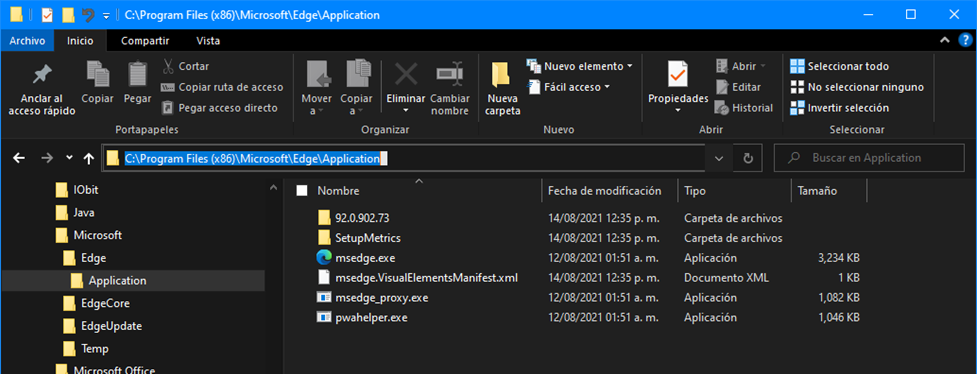Click the properties icon in quick access toolbar
The height and width of the screenshot is (374, 977).
click(x=47, y=14)
